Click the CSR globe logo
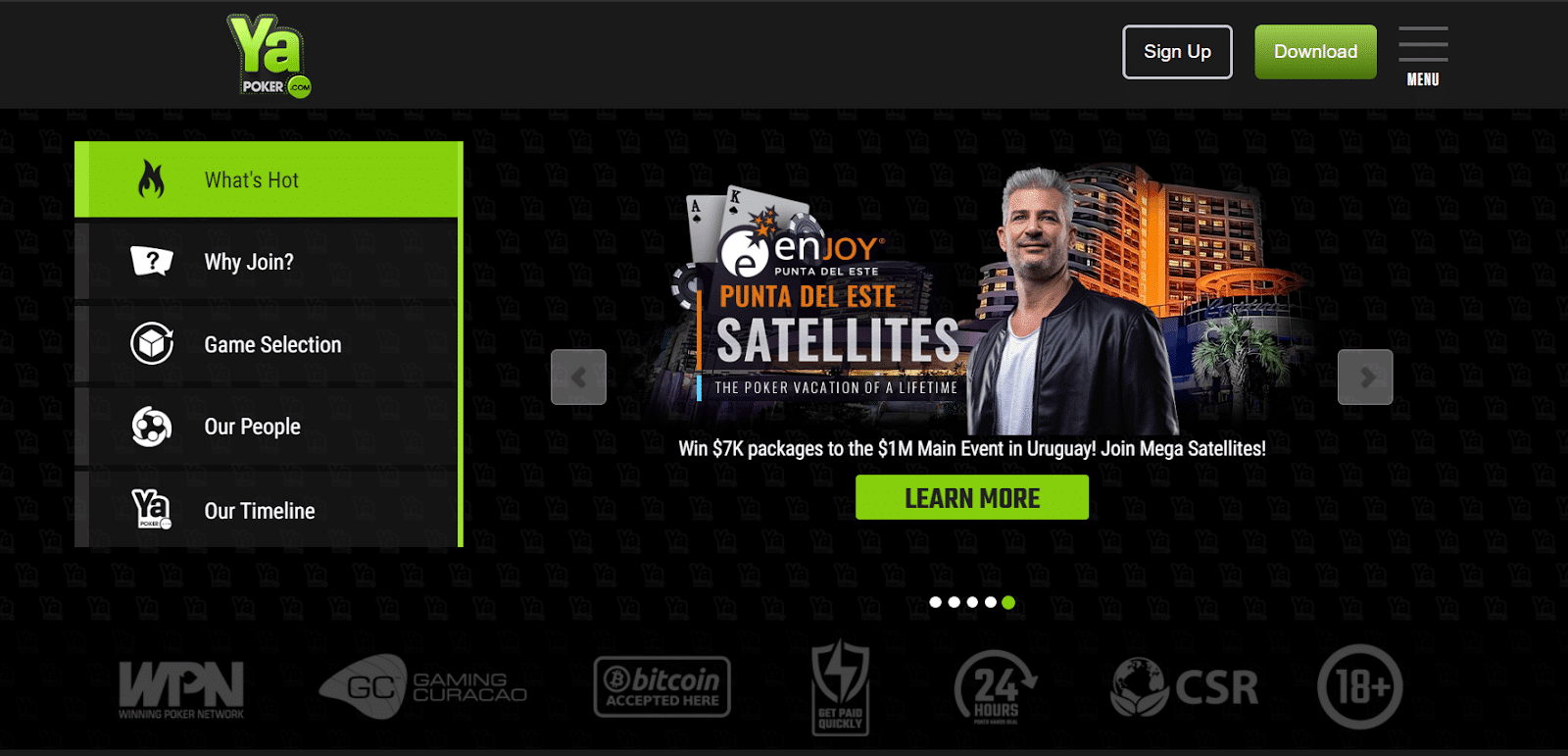1568x756 pixels. click(1185, 687)
